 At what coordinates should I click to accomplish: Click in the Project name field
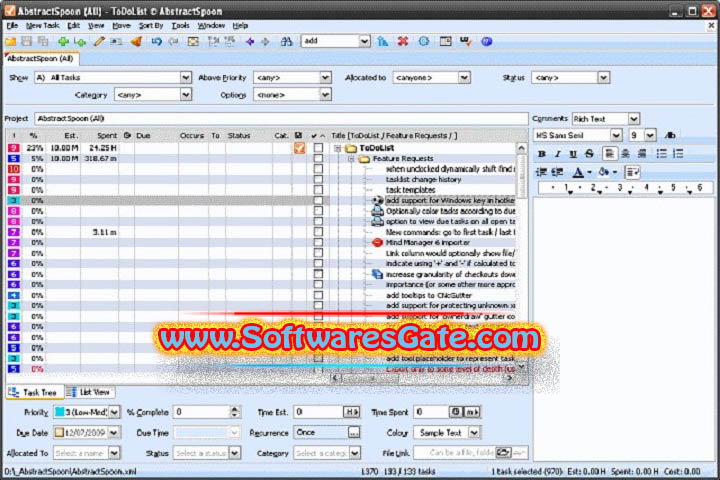[281, 119]
